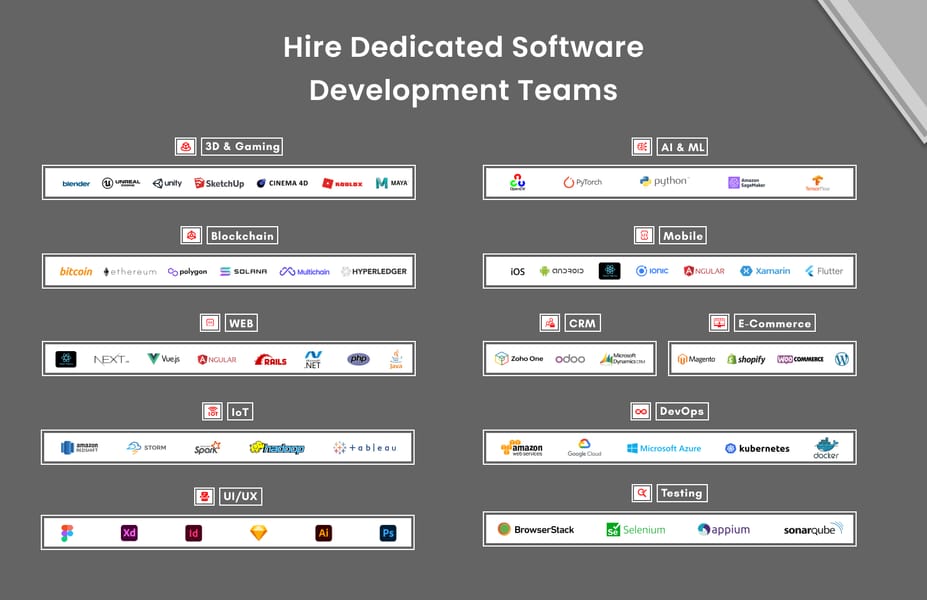Screen dimensions: 927x600
Task: Pick the Vue.js logo
Action: click(x=163, y=358)
